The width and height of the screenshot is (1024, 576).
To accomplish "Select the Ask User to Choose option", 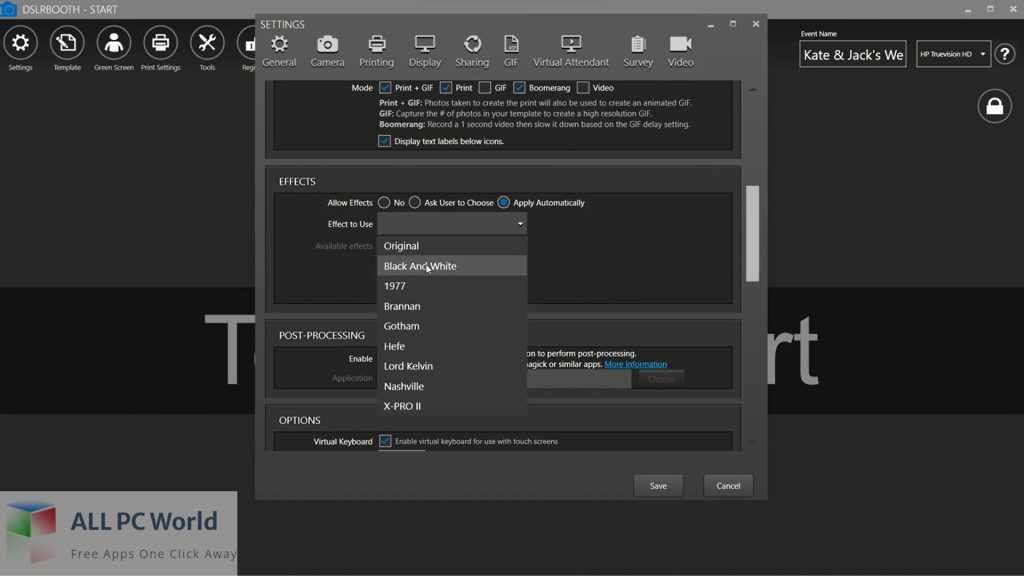I will [x=415, y=203].
